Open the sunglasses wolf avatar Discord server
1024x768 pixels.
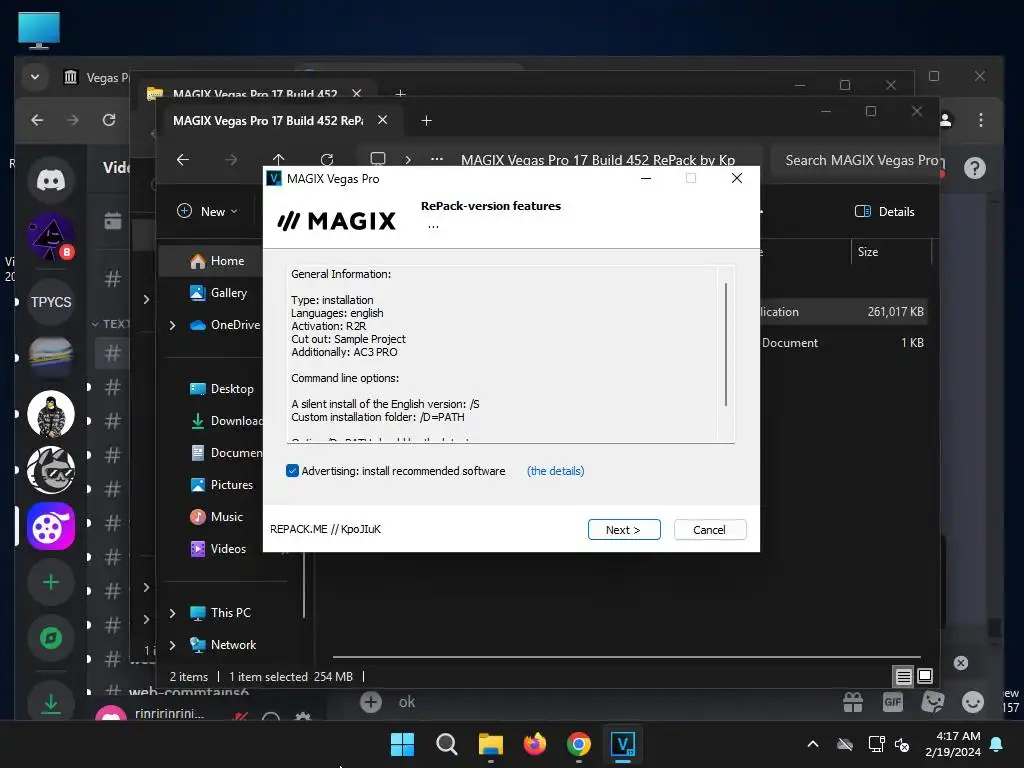tap(51, 470)
